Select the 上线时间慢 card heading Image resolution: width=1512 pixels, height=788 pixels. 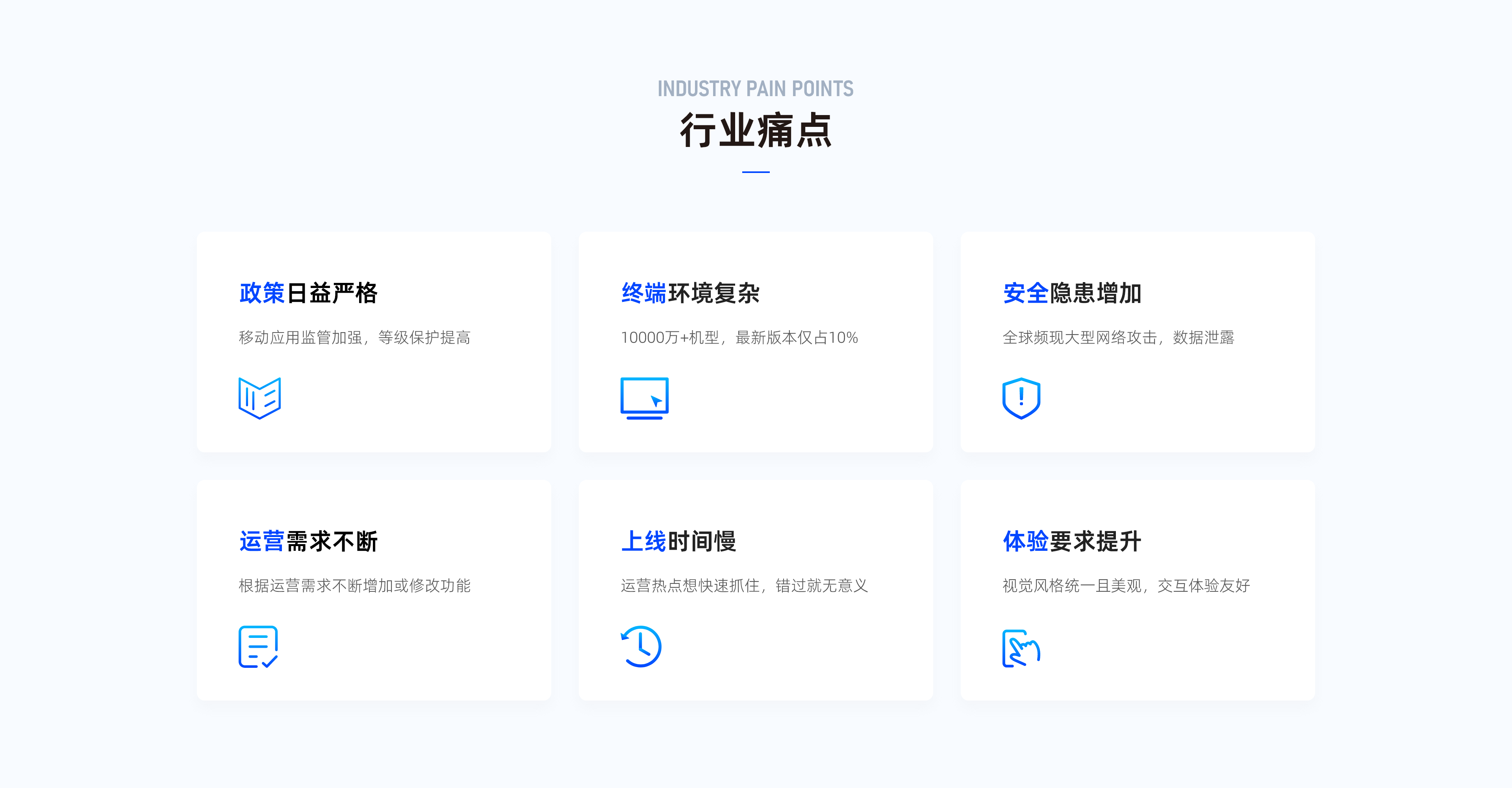point(678,541)
